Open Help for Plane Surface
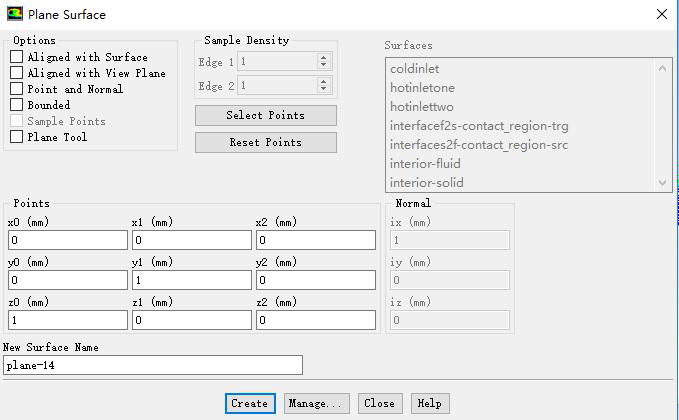Viewport: 679px width, 420px height. point(430,403)
